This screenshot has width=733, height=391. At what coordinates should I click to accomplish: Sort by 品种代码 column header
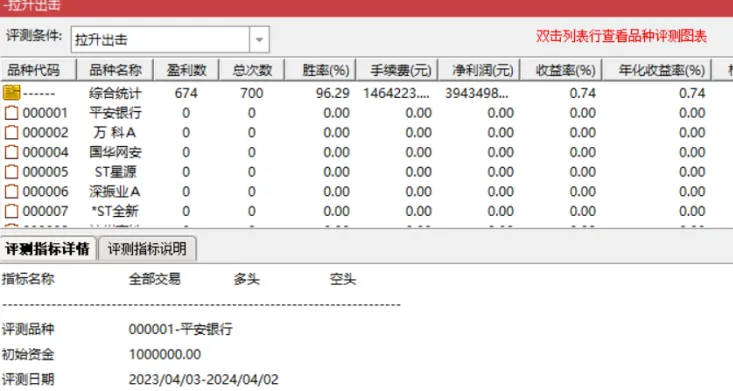(38, 70)
